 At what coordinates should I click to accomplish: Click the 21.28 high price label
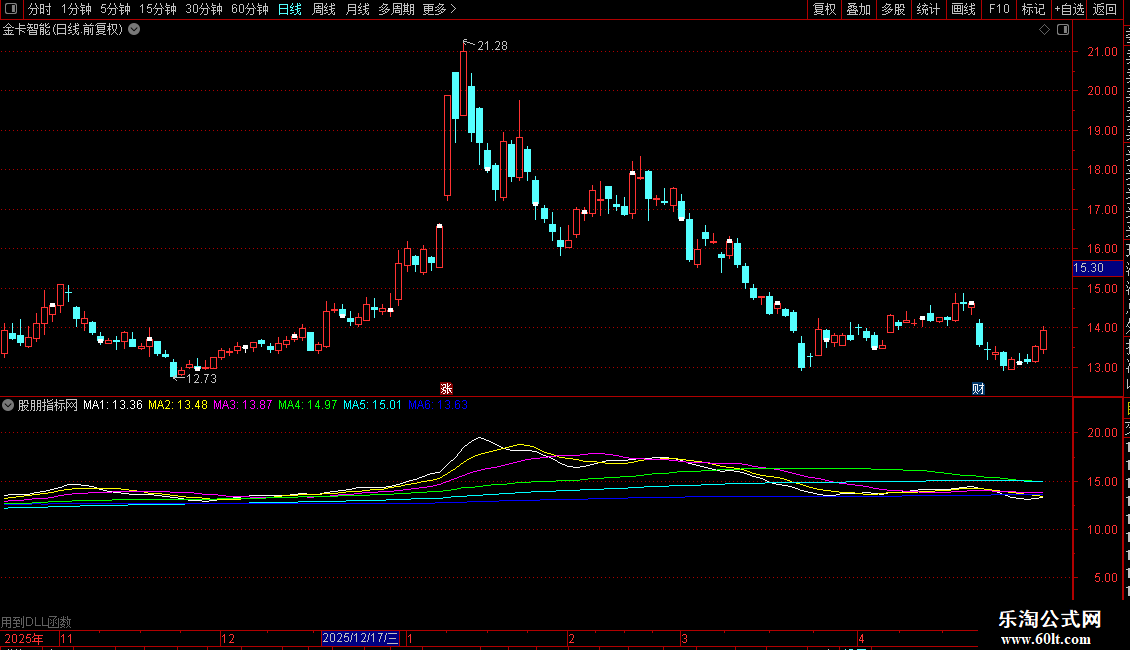tap(492, 46)
